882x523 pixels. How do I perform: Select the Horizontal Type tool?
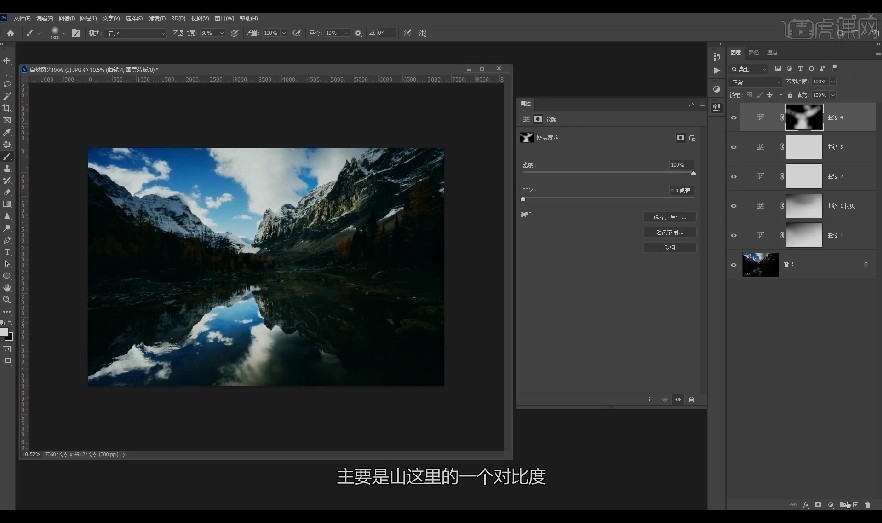click(x=7, y=252)
